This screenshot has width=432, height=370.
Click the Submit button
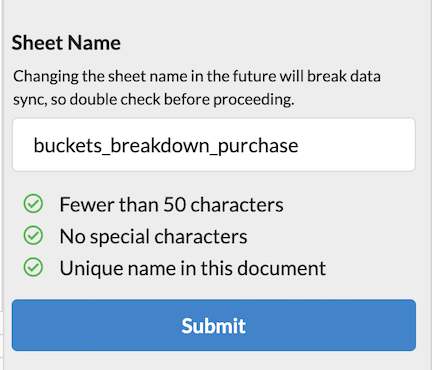(214, 325)
